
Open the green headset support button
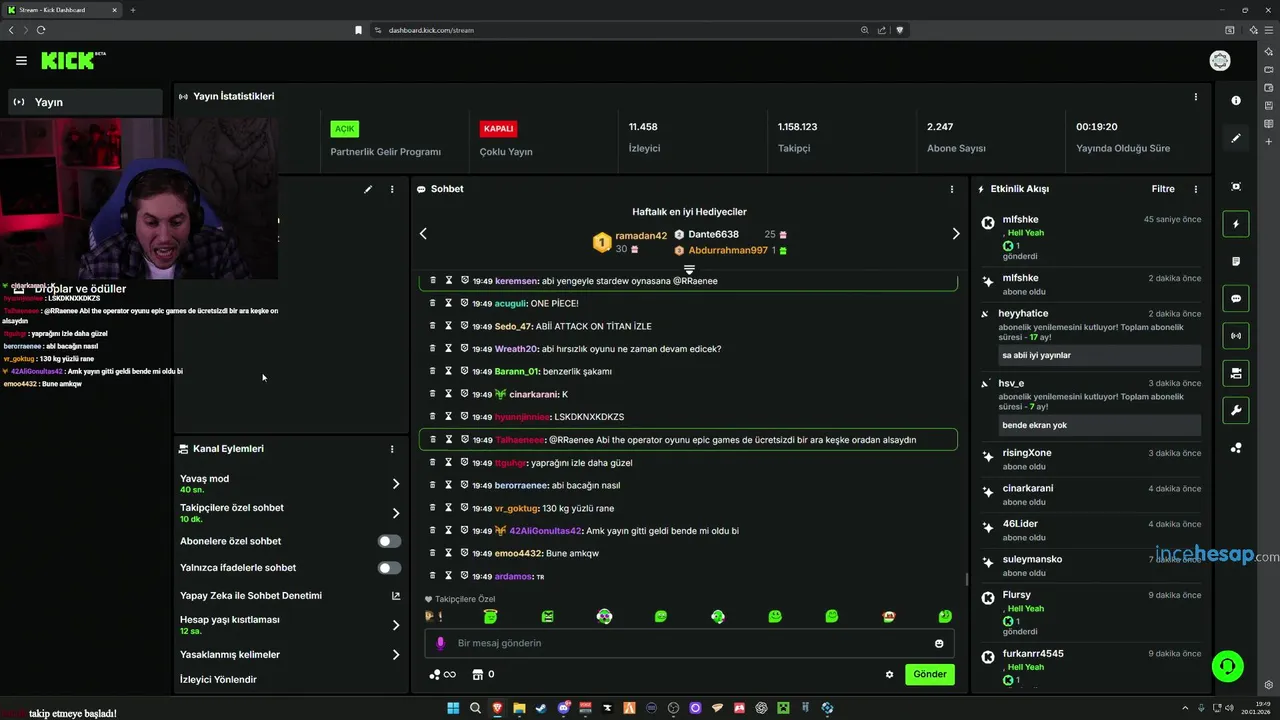(1227, 665)
